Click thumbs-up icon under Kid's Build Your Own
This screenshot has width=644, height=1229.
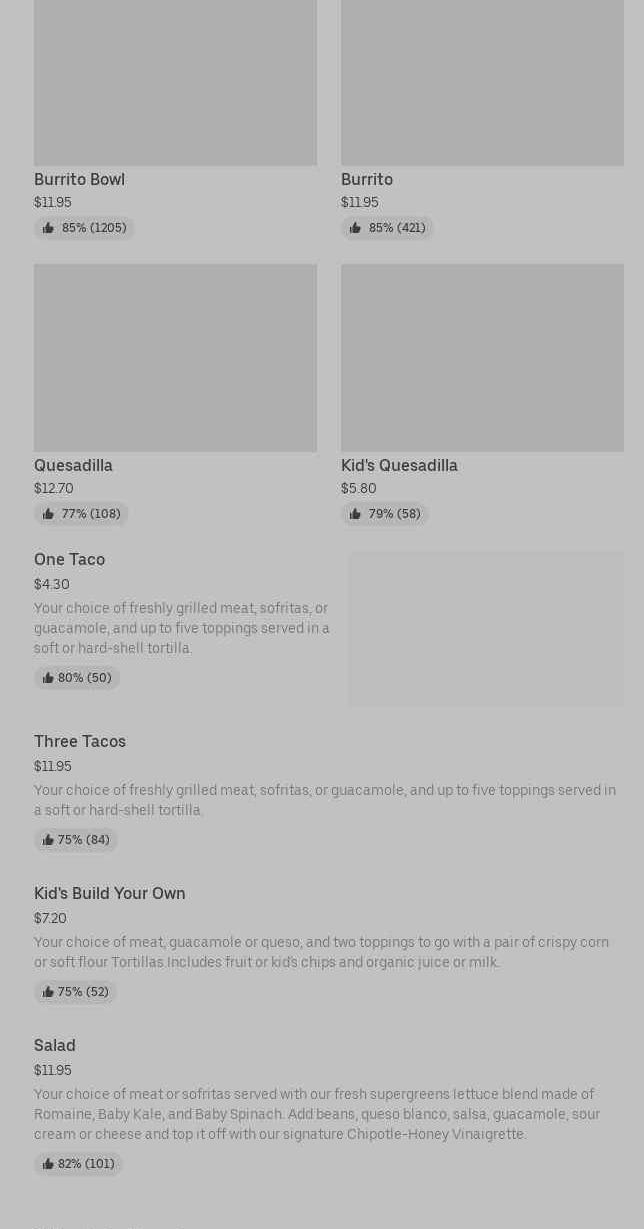[48, 992]
